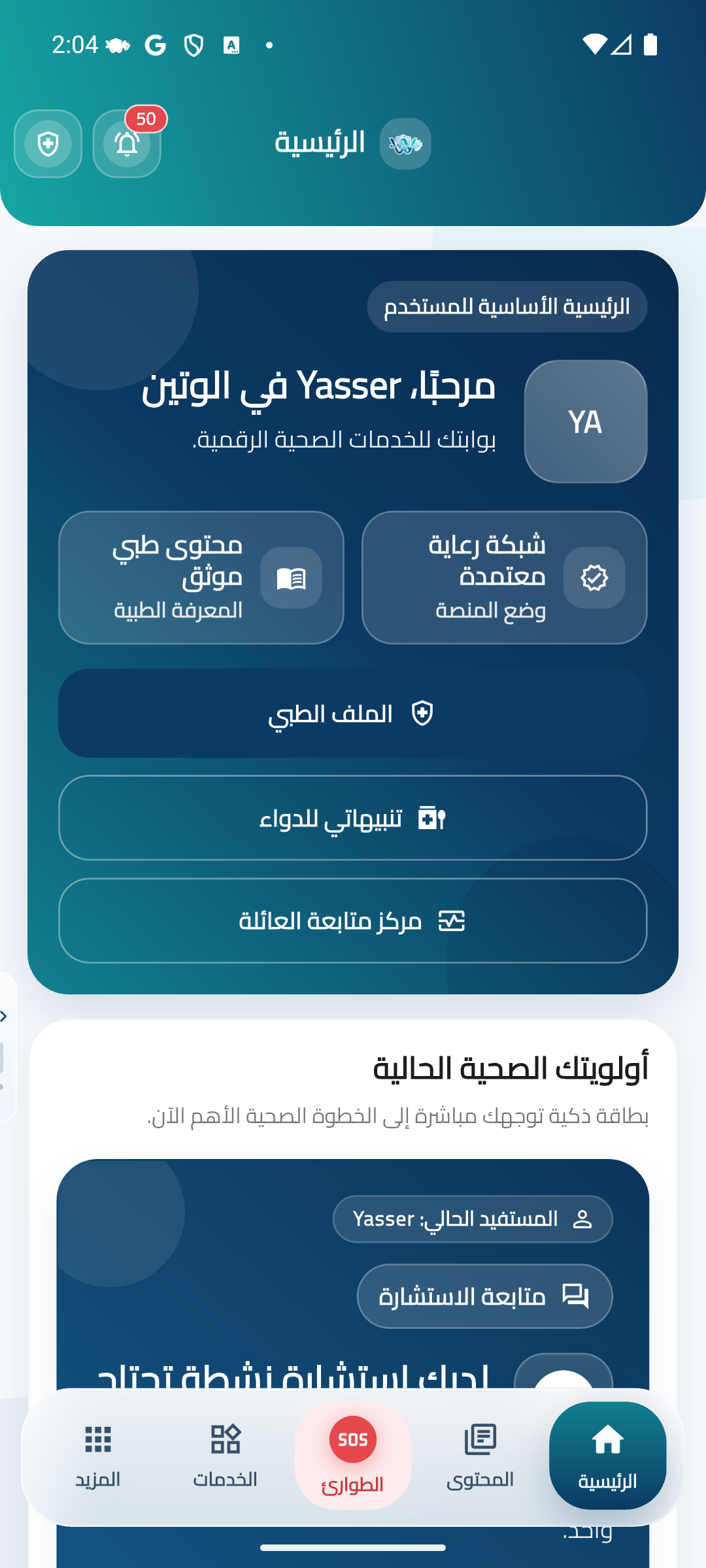
Task: Tap متابعة الاستشارة consultation follow-up chip
Action: [484, 1296]
